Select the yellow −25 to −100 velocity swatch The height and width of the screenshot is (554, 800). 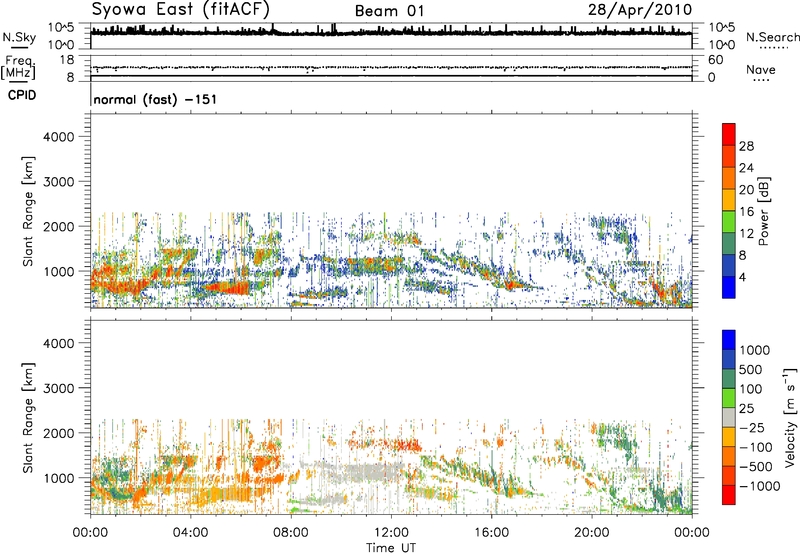pyautogui.click(x=729, y=437)
